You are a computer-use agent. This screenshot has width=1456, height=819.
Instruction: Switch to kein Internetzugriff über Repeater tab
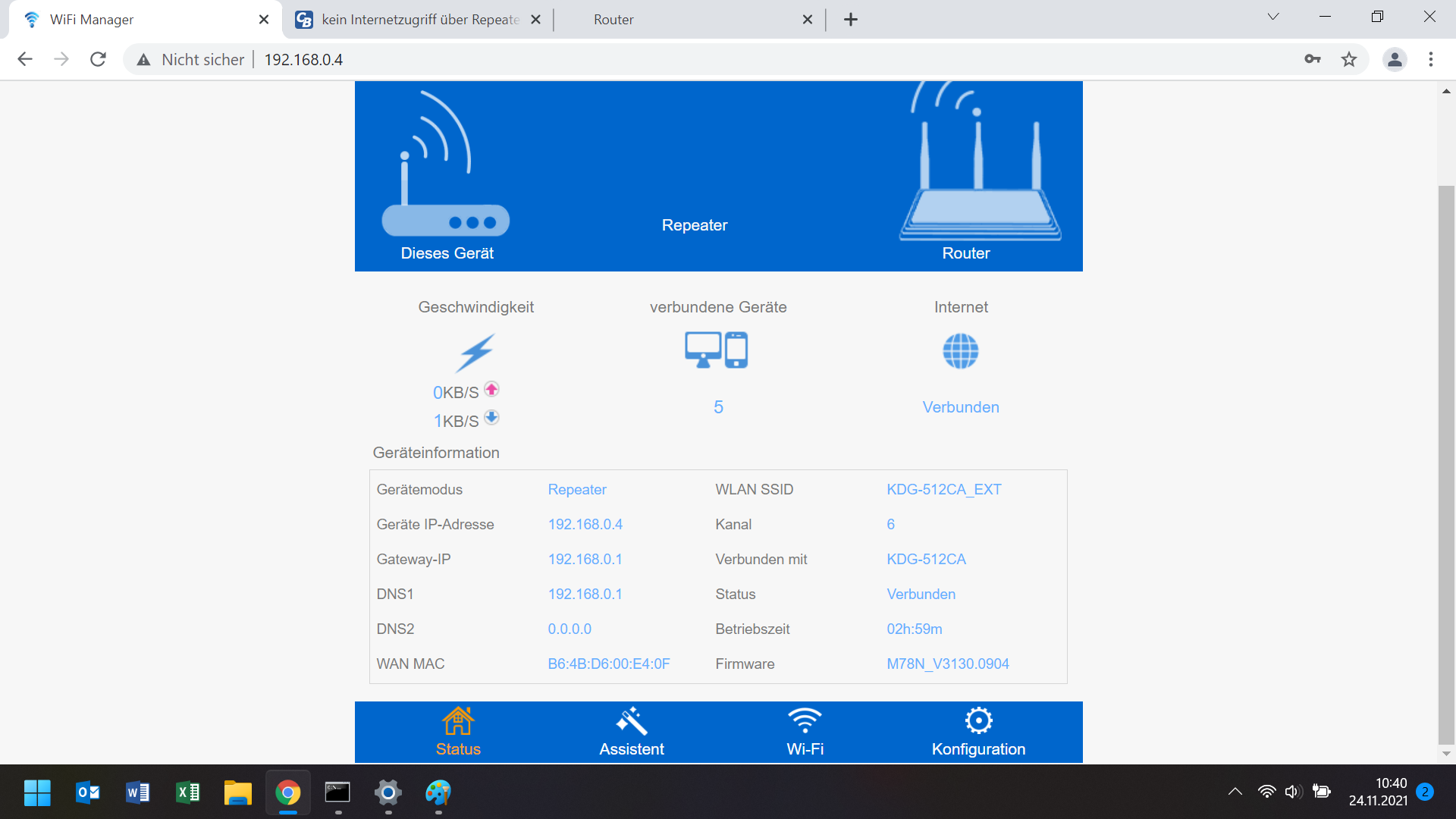click(419, 20)
